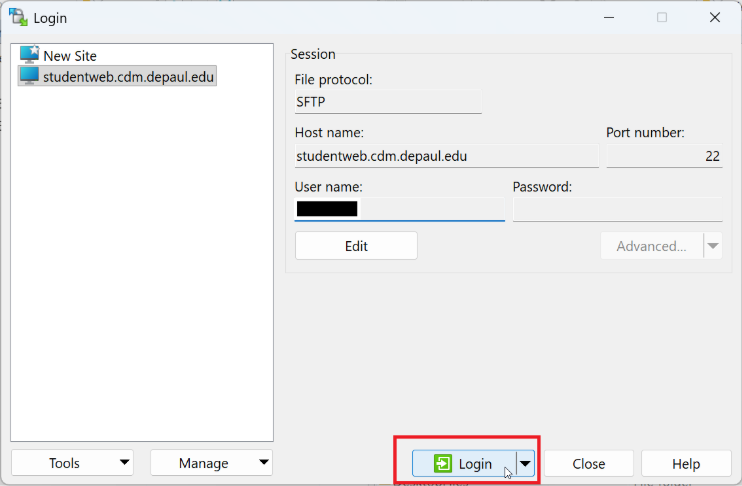Click the Advanced... button
742x486 pixels.
(651, 246)
